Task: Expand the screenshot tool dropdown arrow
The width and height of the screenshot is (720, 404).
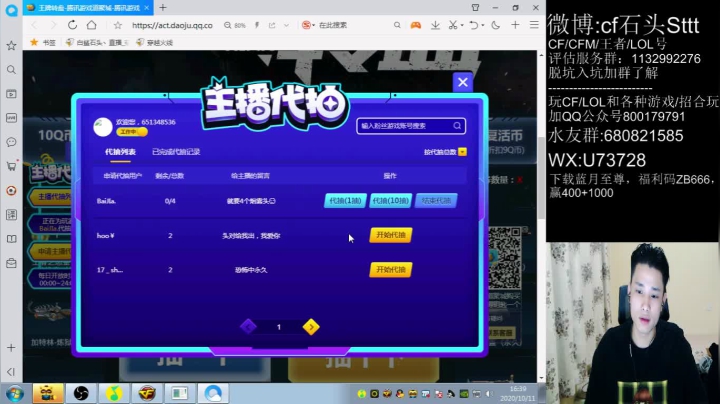Action: coord(462,25)
